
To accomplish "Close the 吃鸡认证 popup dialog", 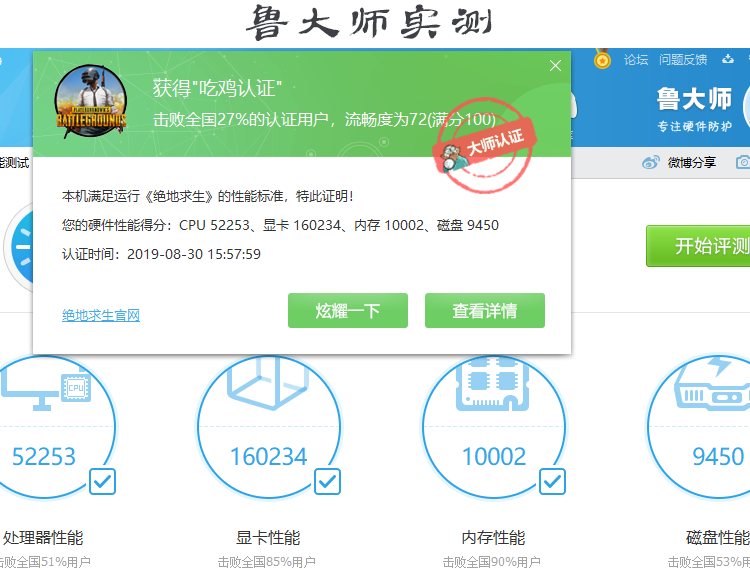I will [x=555, y=66].
